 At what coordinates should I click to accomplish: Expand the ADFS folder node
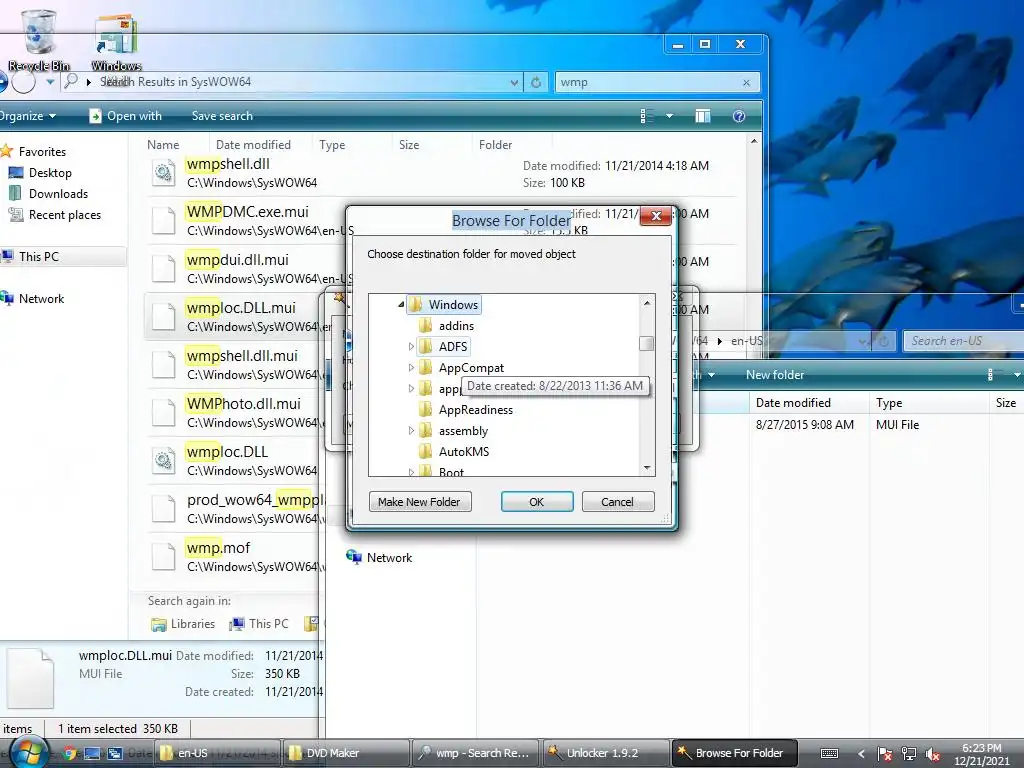pyautogui.click(x=411, y=346)
